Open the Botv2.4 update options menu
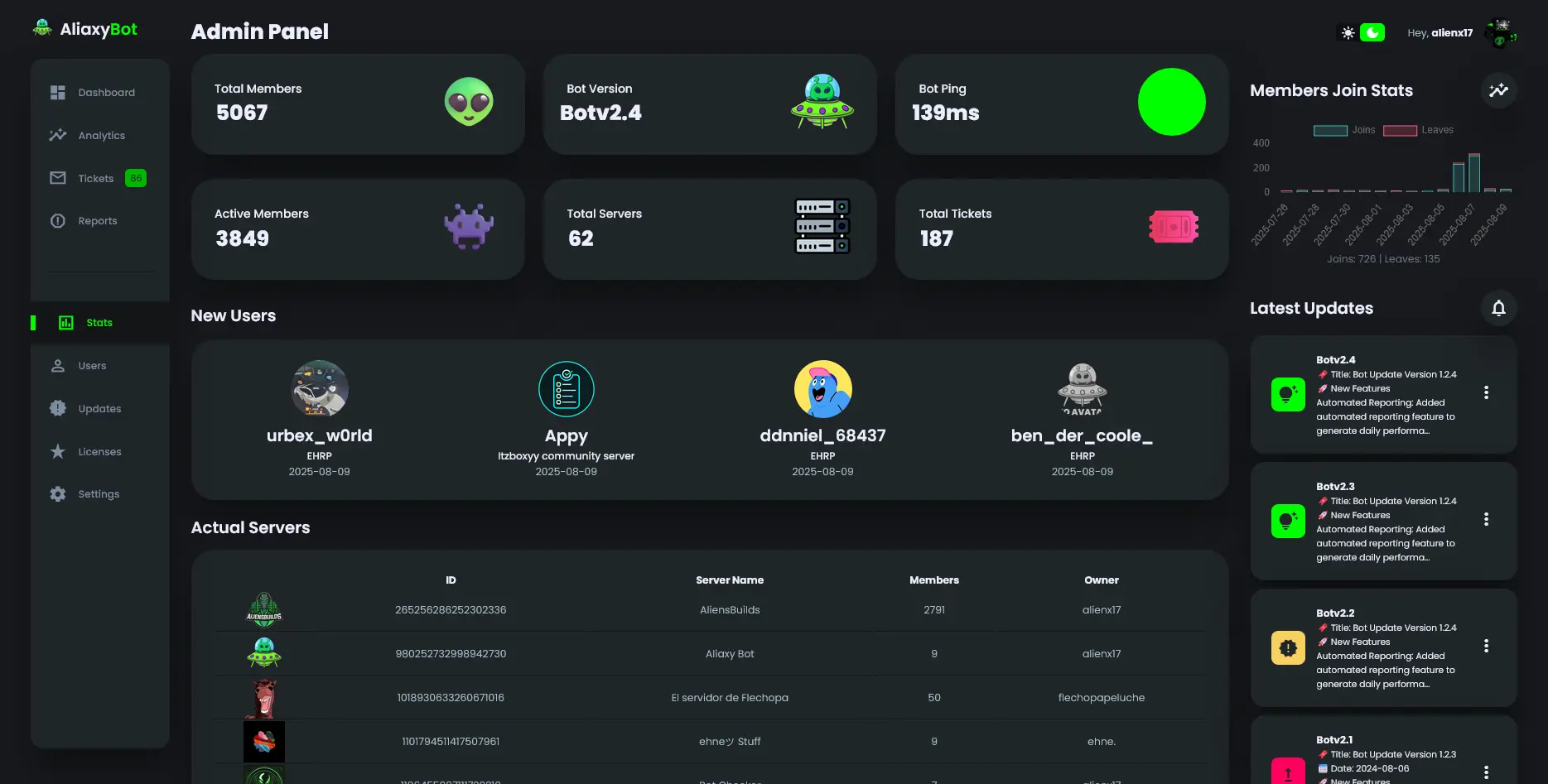 pos(1486,392)
